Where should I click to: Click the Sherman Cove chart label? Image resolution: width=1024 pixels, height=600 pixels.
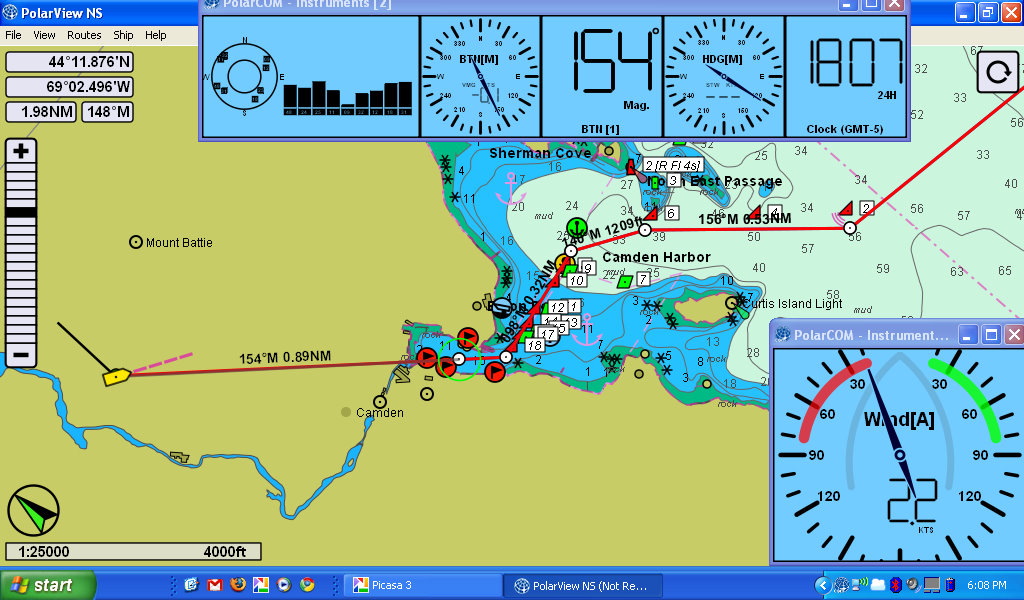point(540,153)
